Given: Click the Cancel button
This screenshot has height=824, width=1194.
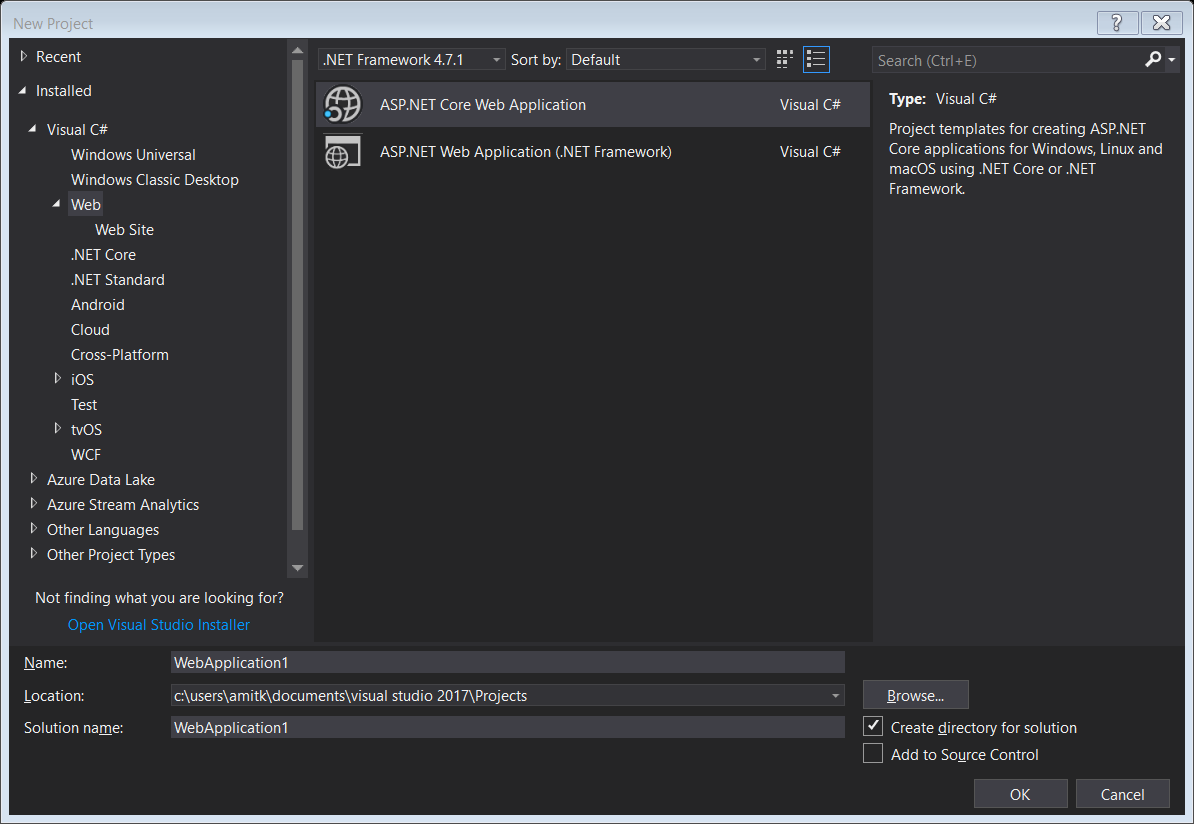Looking at the screenshot, I should pos(1122,794).
